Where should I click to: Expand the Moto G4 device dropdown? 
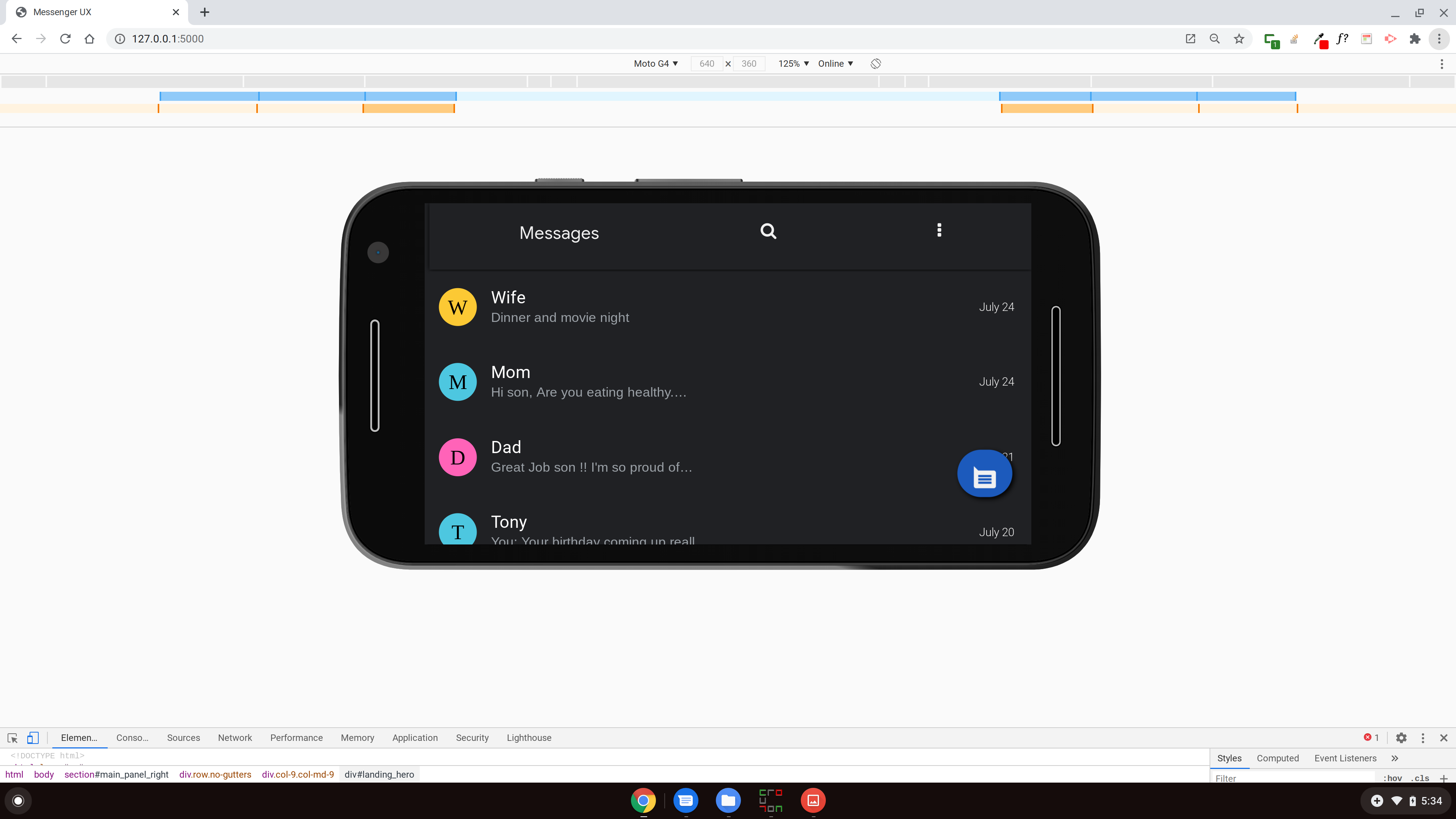tap(656, 64)
